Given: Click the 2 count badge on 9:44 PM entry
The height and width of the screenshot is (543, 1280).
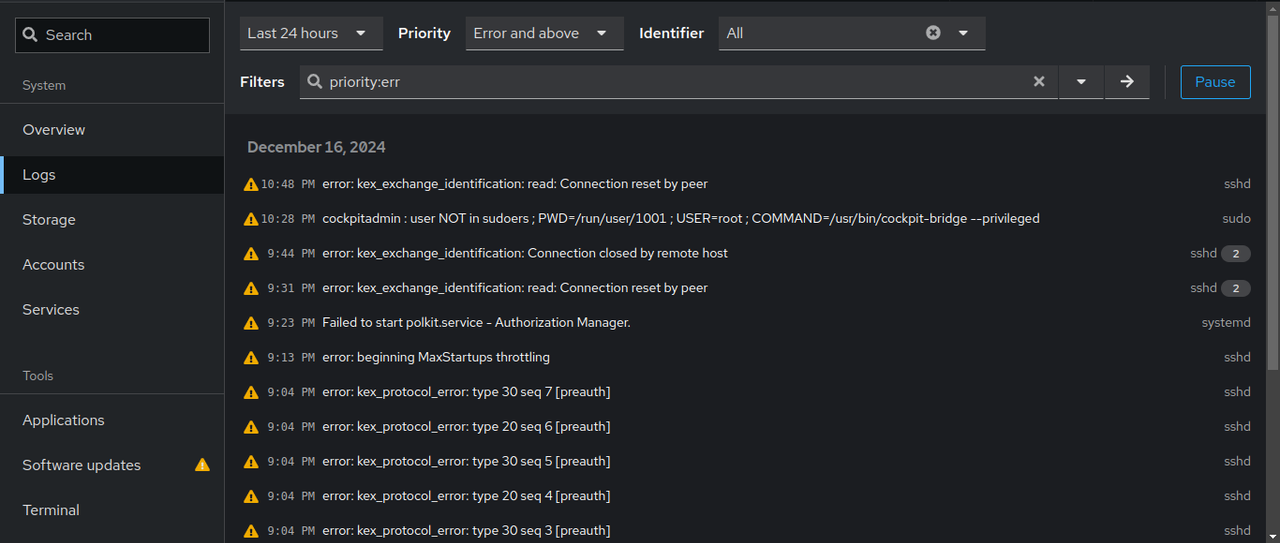Looking at the screenshot, I should 1236,254.
